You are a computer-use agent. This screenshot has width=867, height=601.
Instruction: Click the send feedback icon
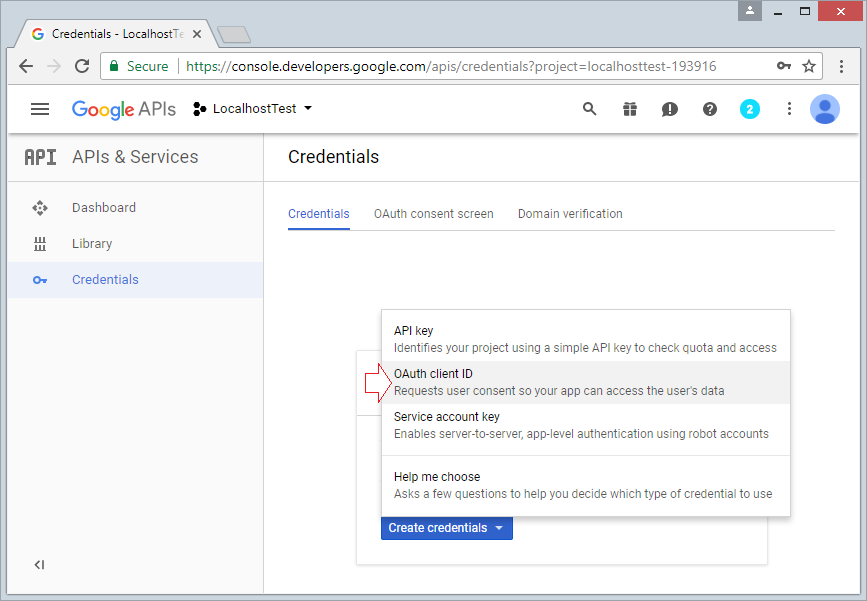point(670,109)
